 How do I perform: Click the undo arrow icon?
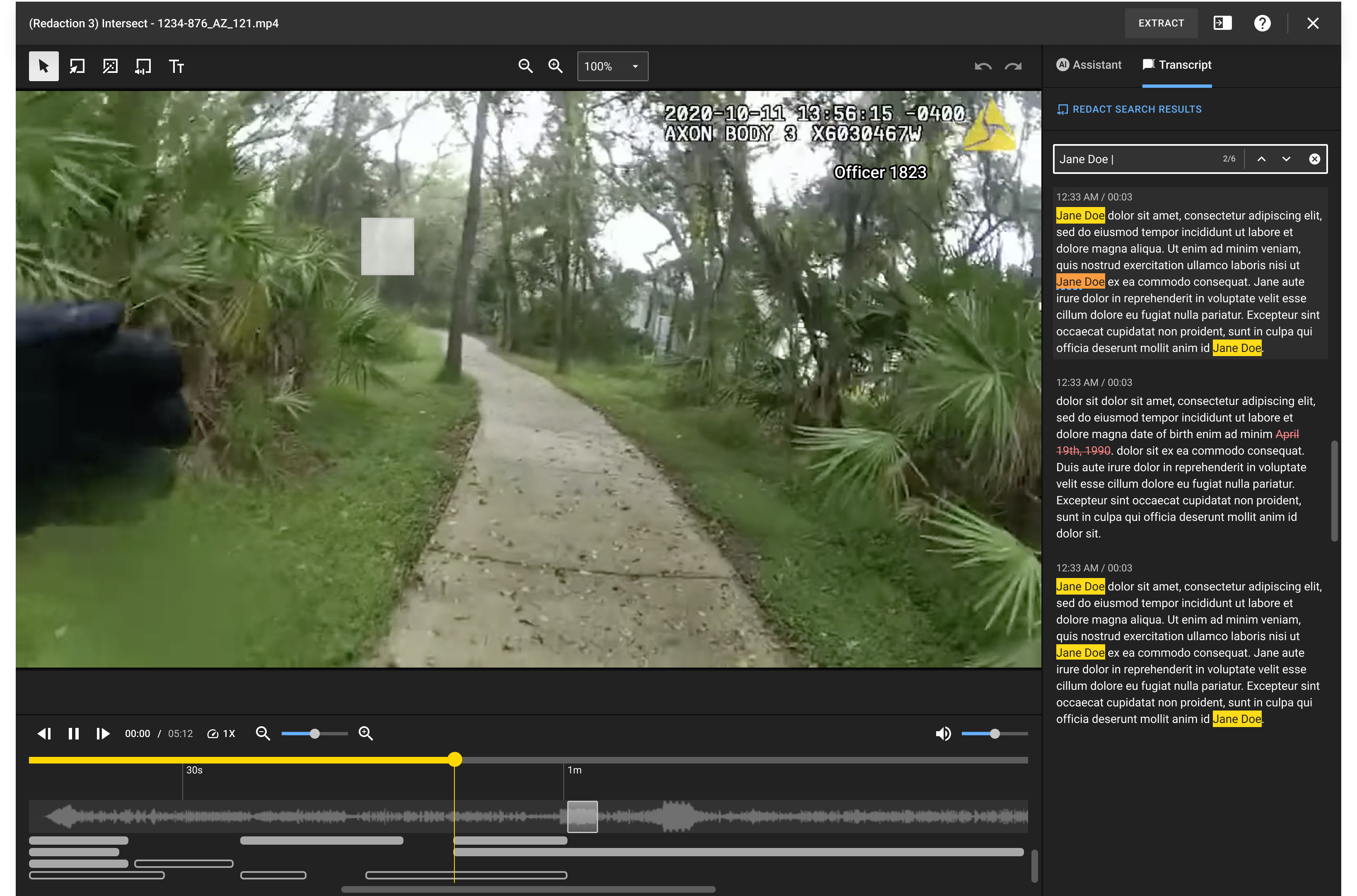pyautogui.click(x=983, y=66)
